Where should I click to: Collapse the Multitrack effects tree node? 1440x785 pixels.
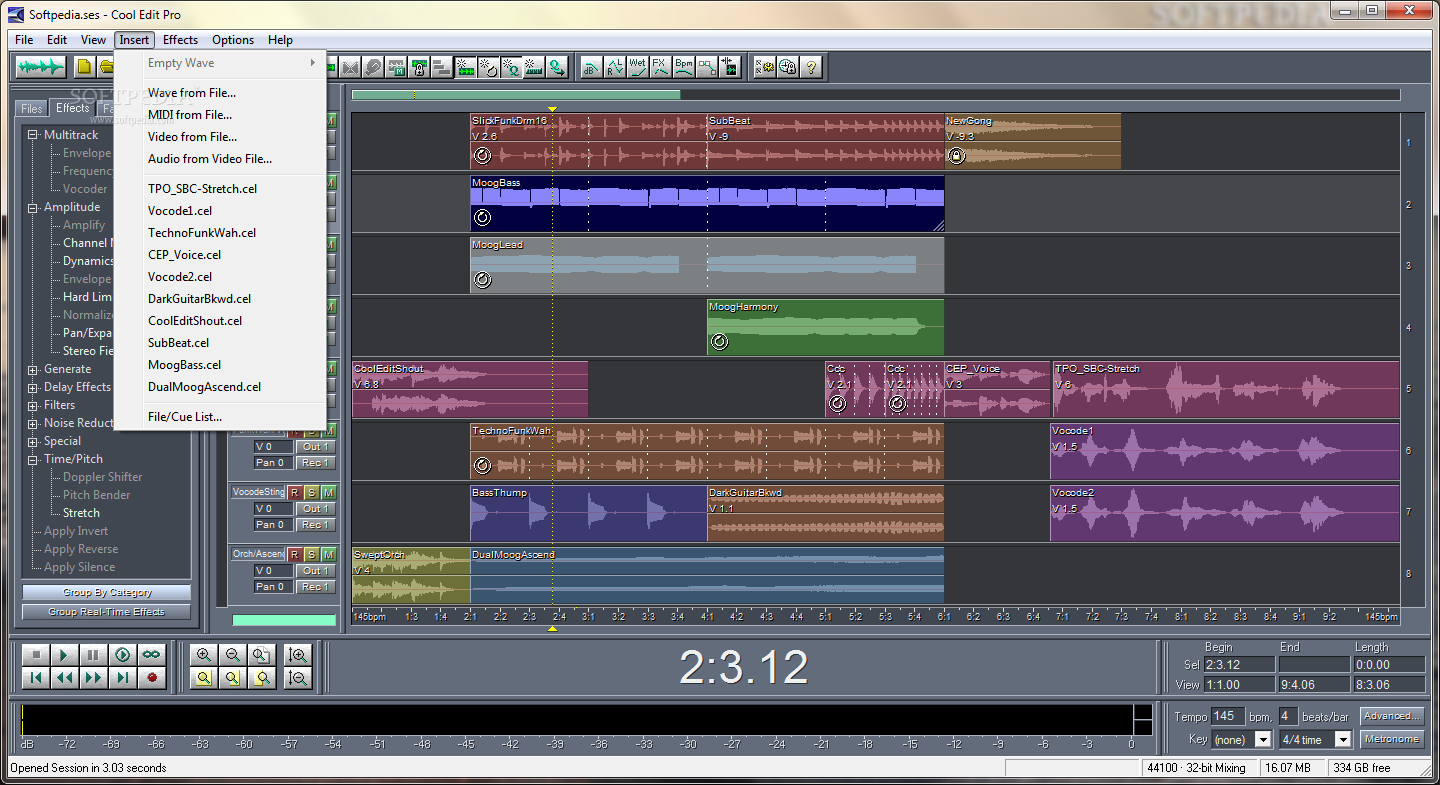tap(34, 135)
